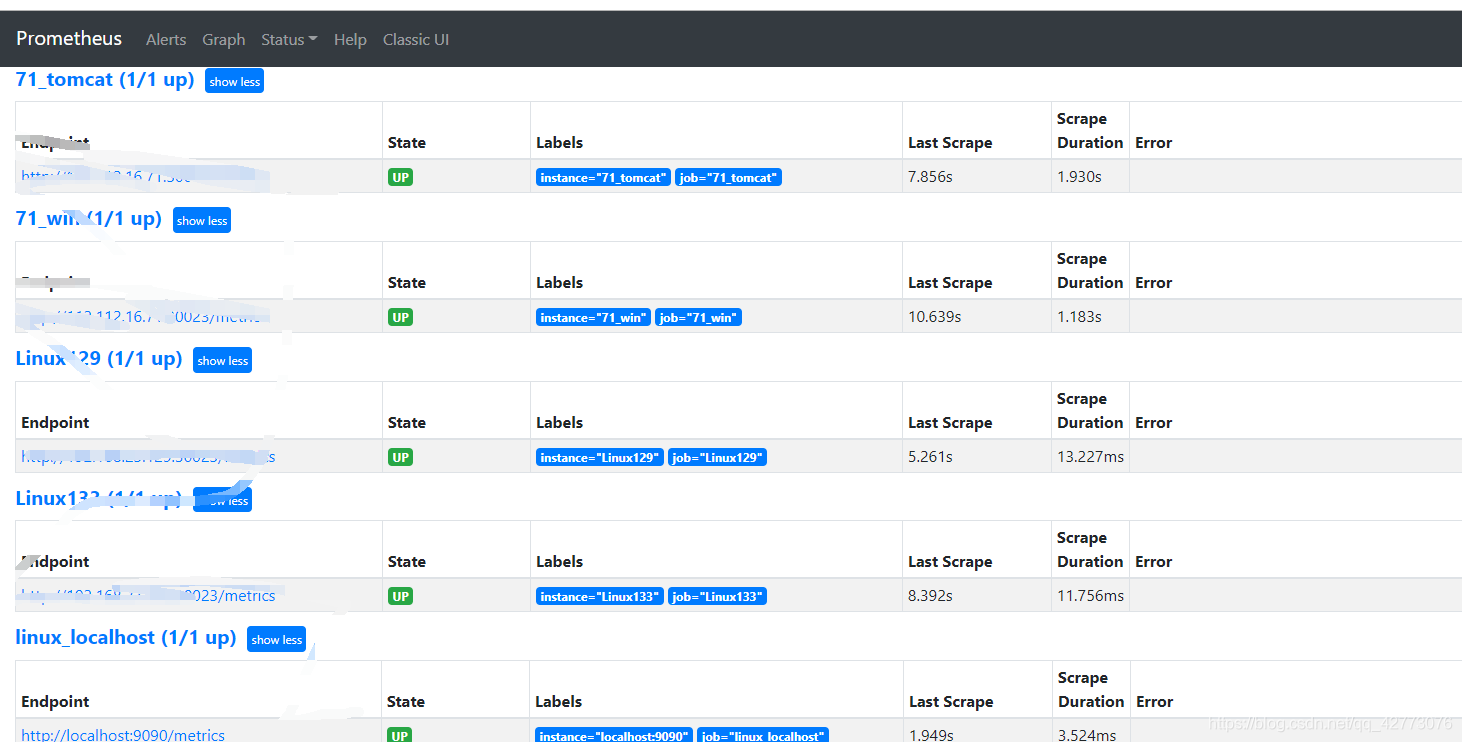The height and width of the screenshot is (742, 1462).
Task: Click the 8.392s last scrape value
Action: coord(930,596)
